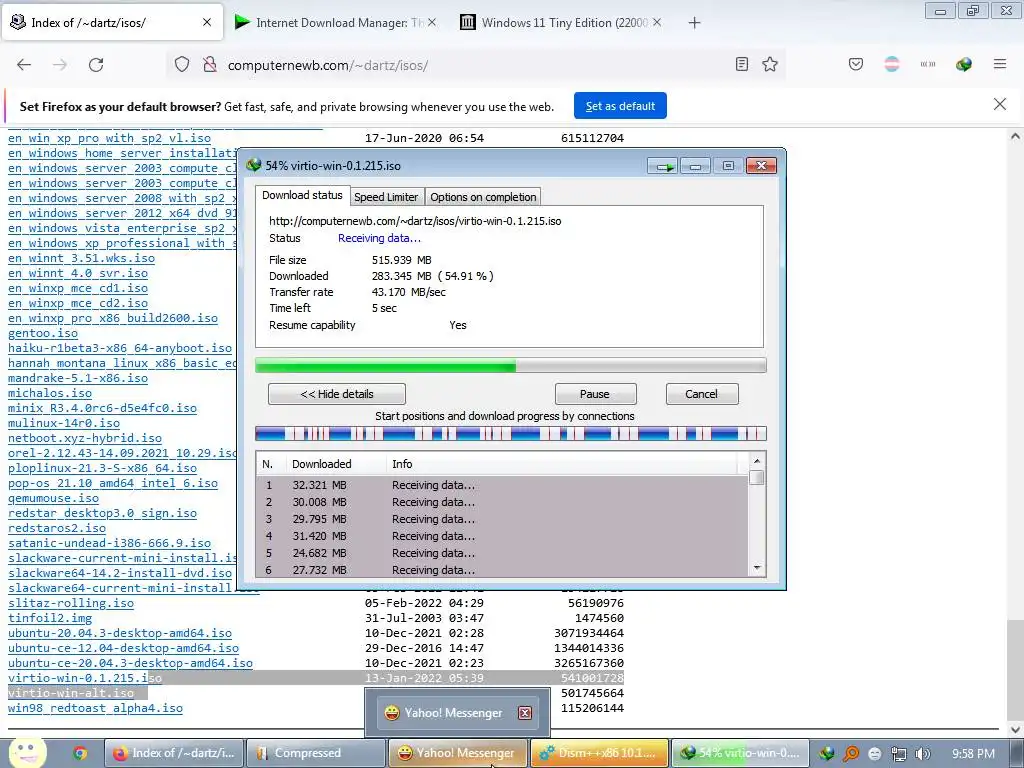The width and height of the screenshot is (1024, 768).
Task: Cancel the virtio-win download
Action: (x=701, y=394)
